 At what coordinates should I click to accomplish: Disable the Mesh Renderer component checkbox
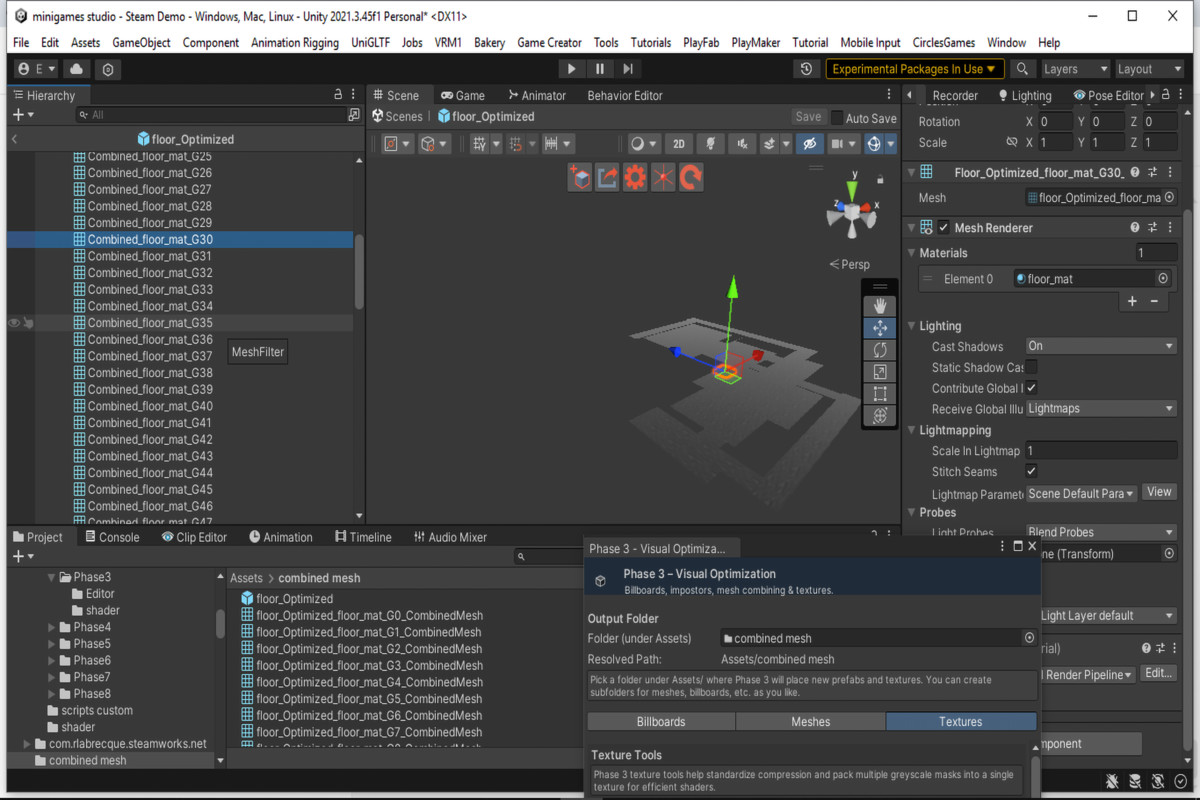(943, 228)
